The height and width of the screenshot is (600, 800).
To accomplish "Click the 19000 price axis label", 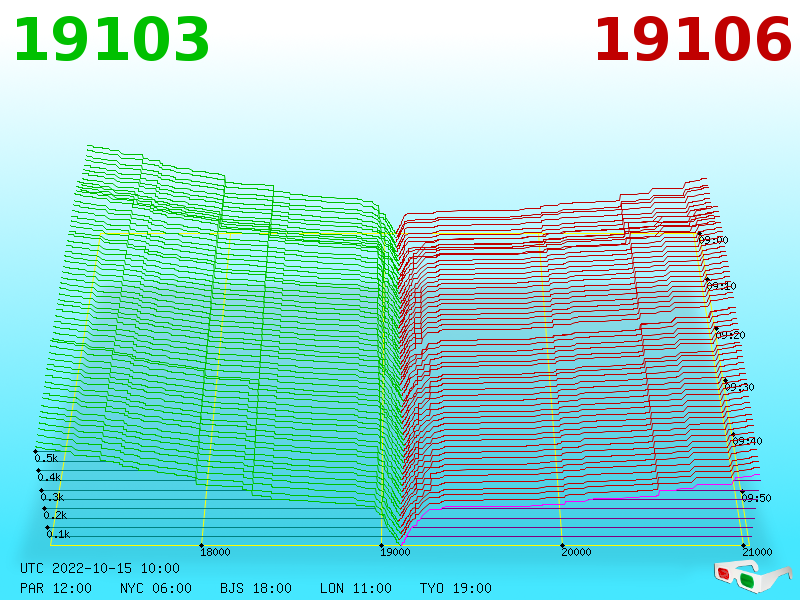I will tap(395, 552).
